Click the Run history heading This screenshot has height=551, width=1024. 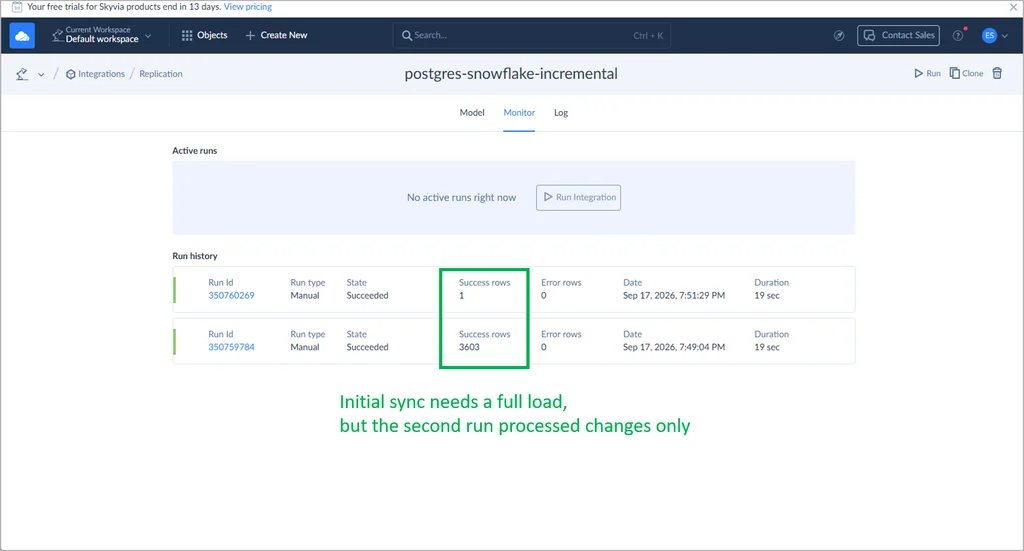(195, 256)
